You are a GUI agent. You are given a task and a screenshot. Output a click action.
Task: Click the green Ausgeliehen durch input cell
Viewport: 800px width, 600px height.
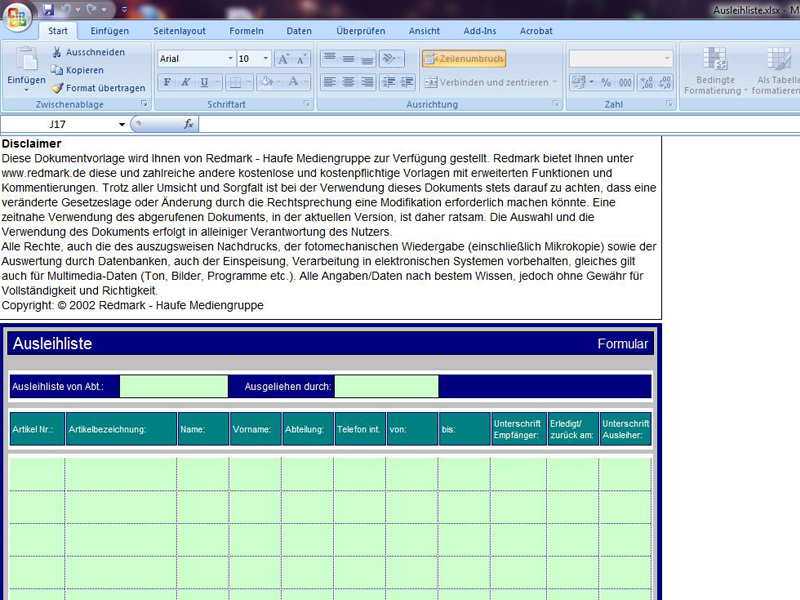pos(386,386)
